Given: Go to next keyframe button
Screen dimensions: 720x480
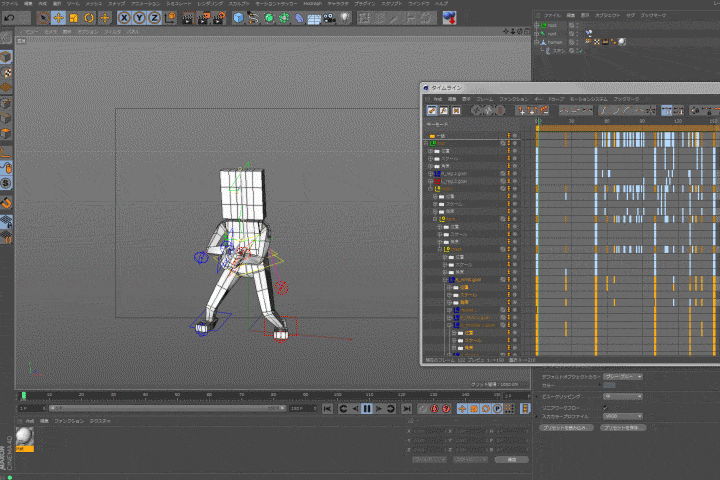Looking at the screenshot, I should point(391,409).
